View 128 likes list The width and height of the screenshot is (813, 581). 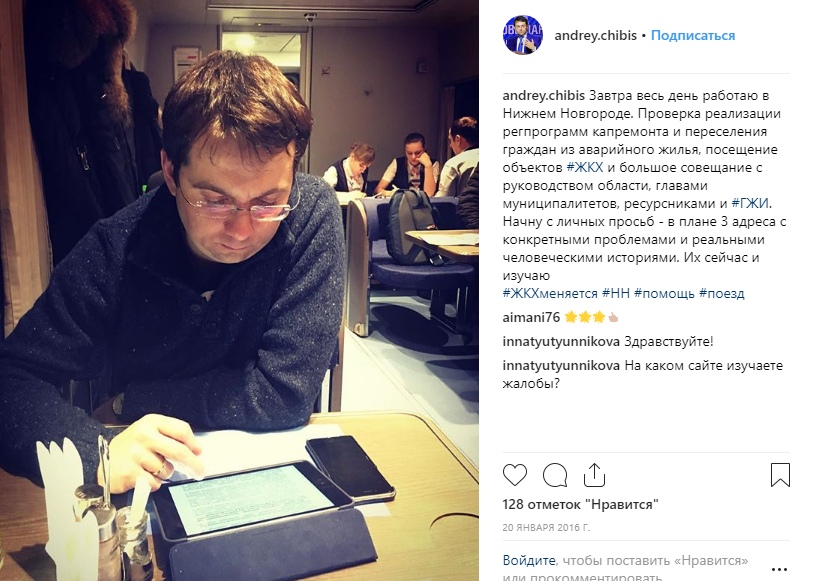[580, 504]
